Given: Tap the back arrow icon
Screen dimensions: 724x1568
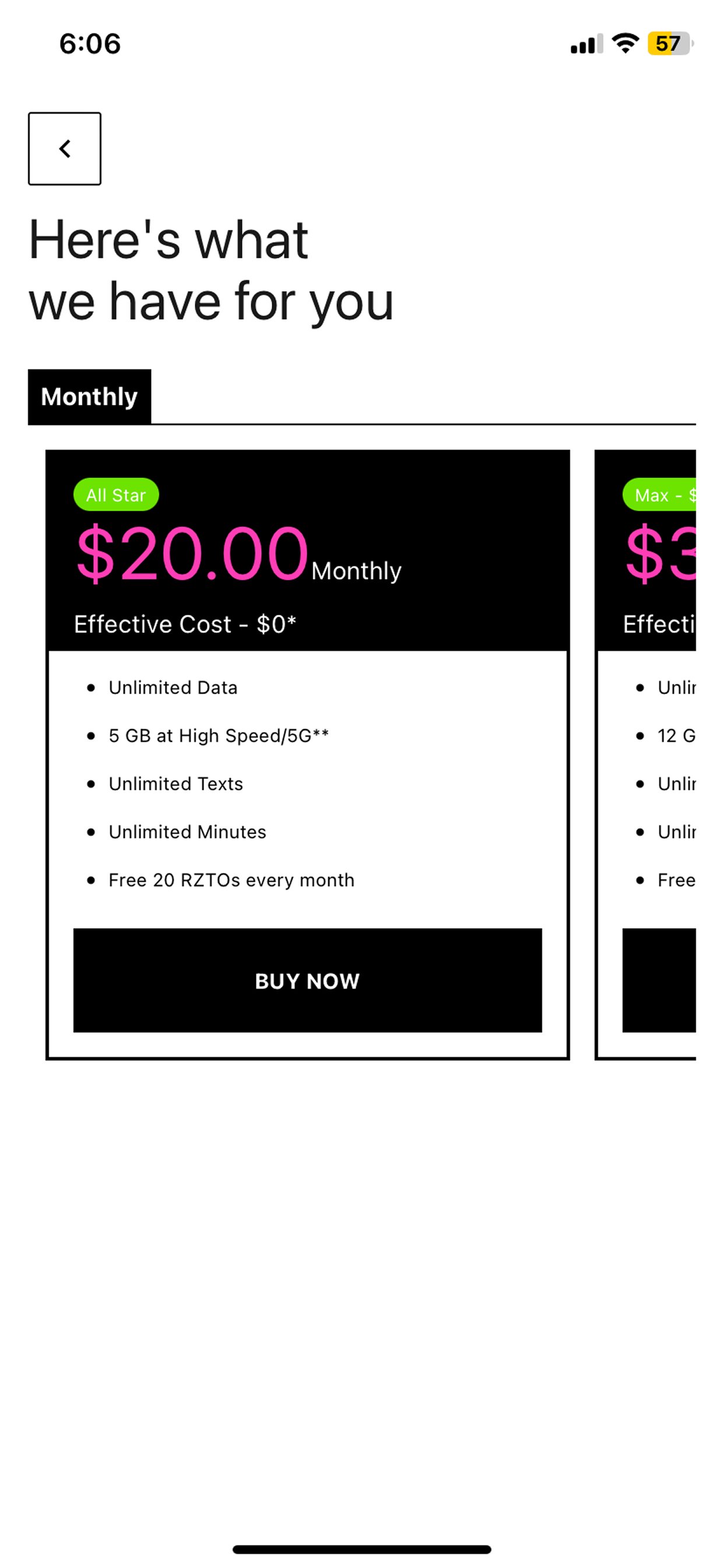Looking at the screenshot, I should click(64, 148).
